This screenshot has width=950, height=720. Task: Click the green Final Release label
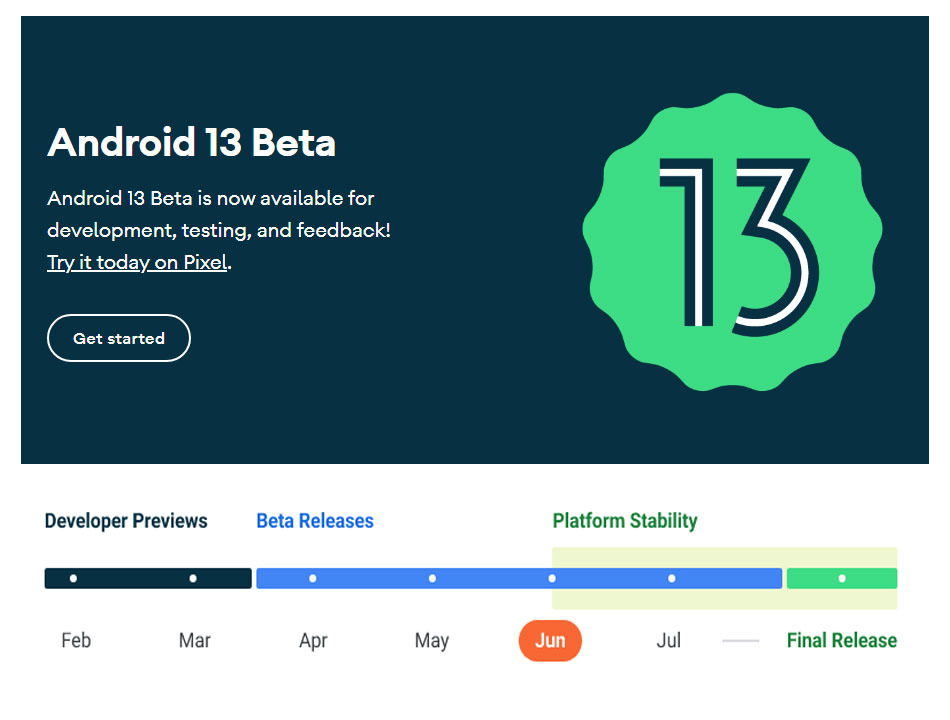pos(841,641)
